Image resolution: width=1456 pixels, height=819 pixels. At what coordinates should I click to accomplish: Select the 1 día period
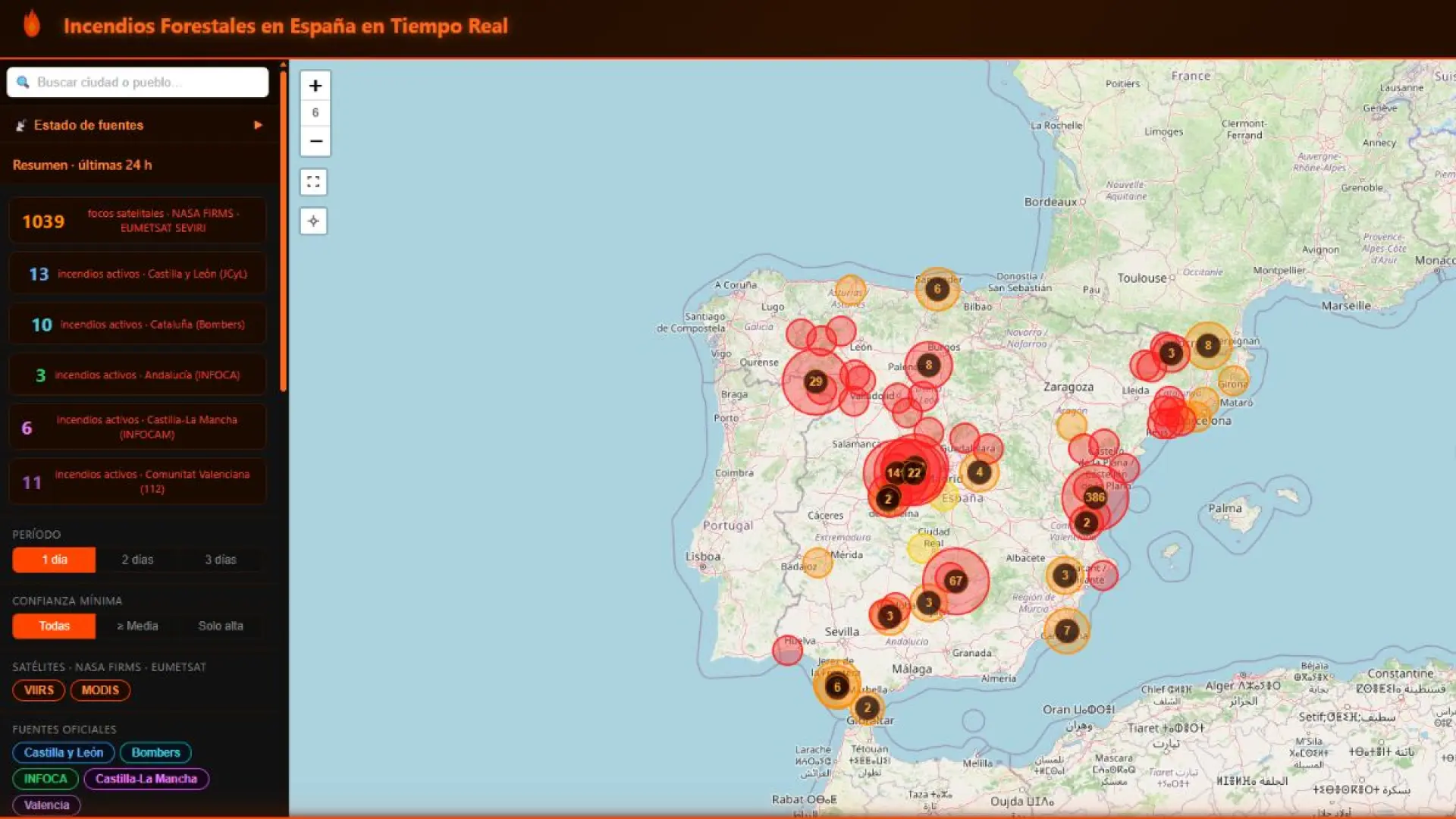click(54, 560)
